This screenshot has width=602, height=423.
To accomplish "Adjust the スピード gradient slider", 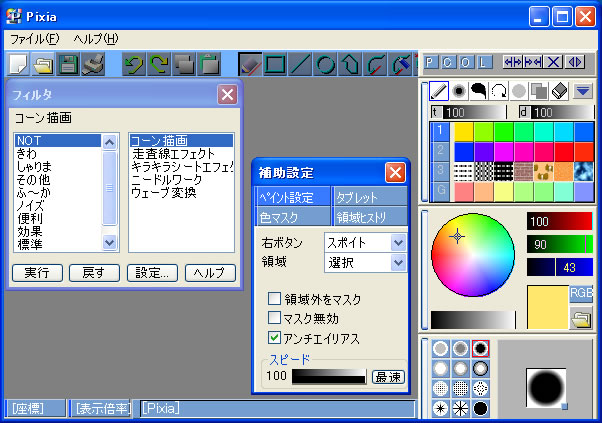I will tap(329, 377).
